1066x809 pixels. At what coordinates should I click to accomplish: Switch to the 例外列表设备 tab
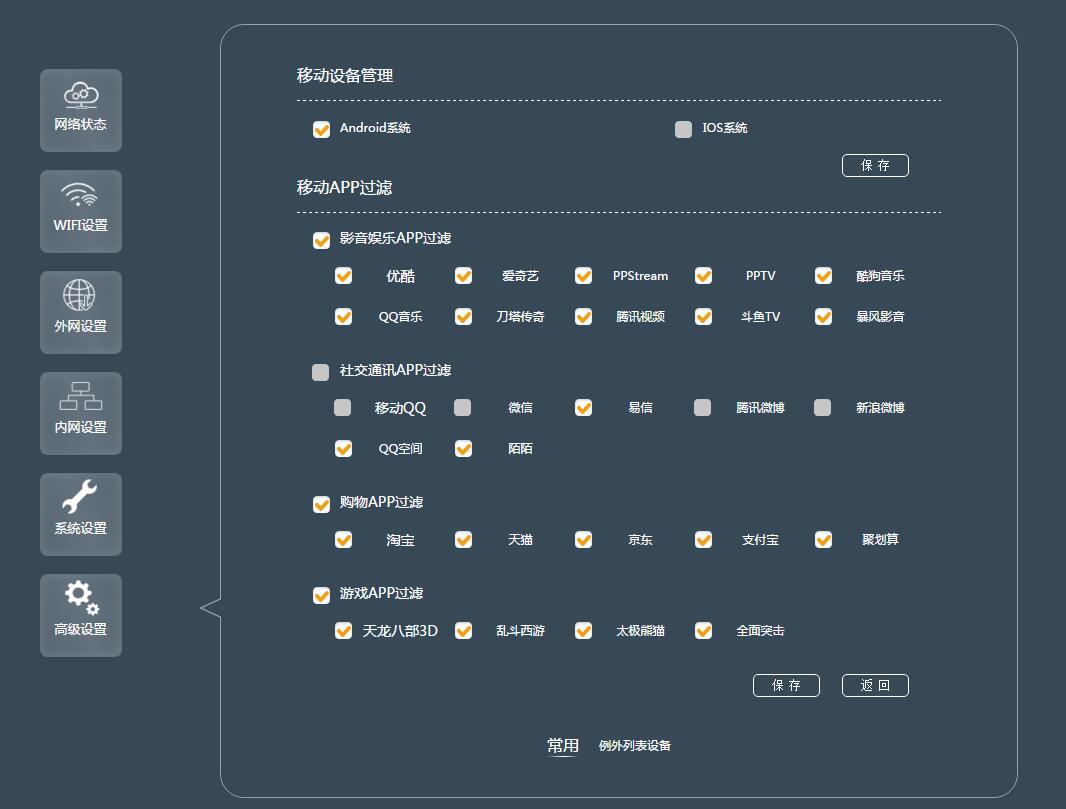(x=634, y=745)
